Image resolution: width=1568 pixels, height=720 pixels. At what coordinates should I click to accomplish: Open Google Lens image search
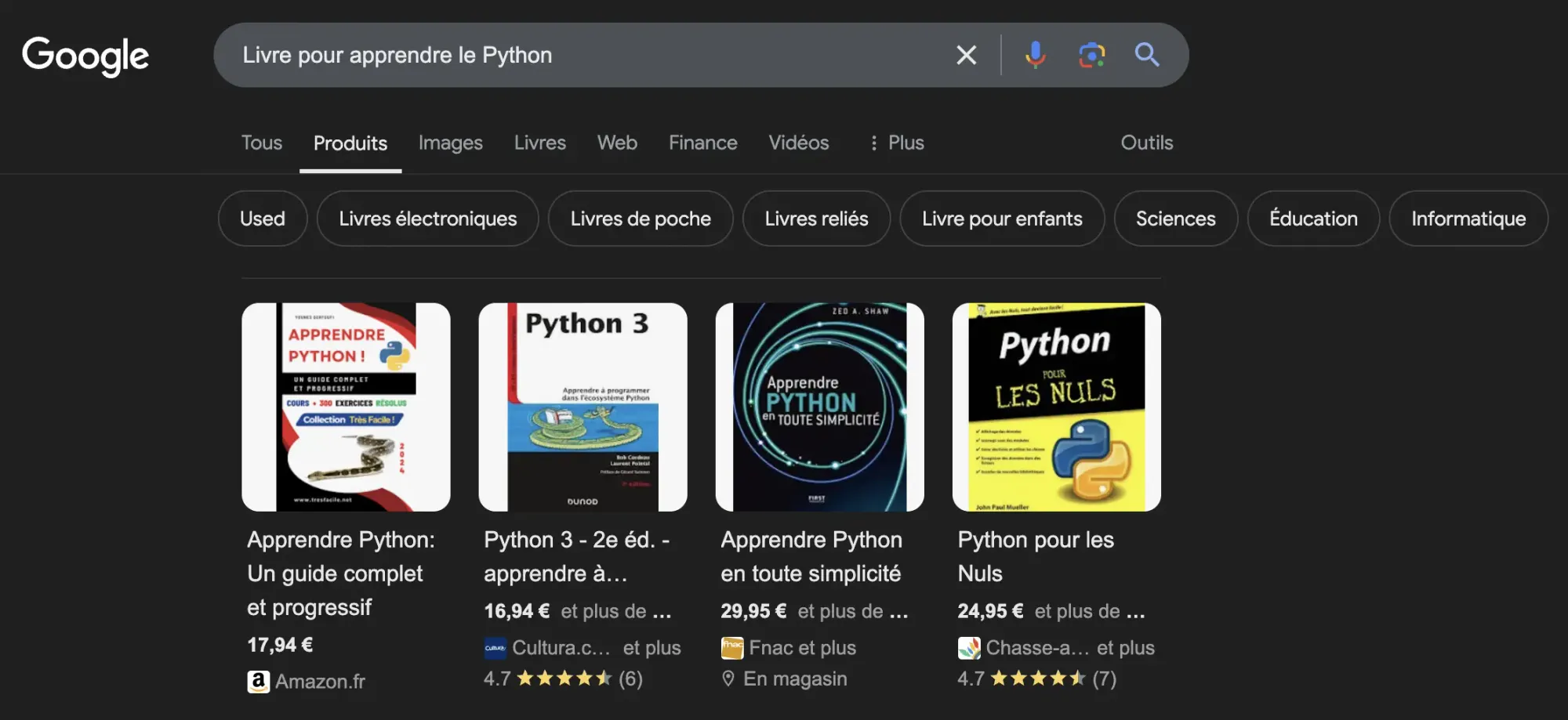pos(1093,54)
